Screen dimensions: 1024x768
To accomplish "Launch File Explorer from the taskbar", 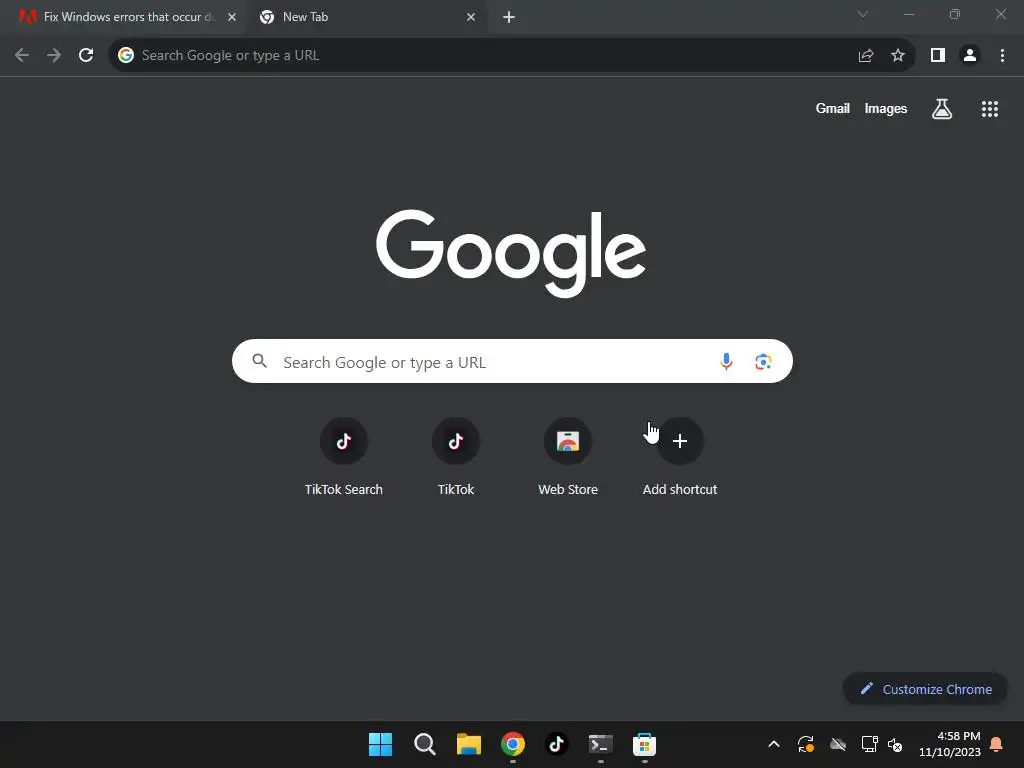I will (469, 744).
